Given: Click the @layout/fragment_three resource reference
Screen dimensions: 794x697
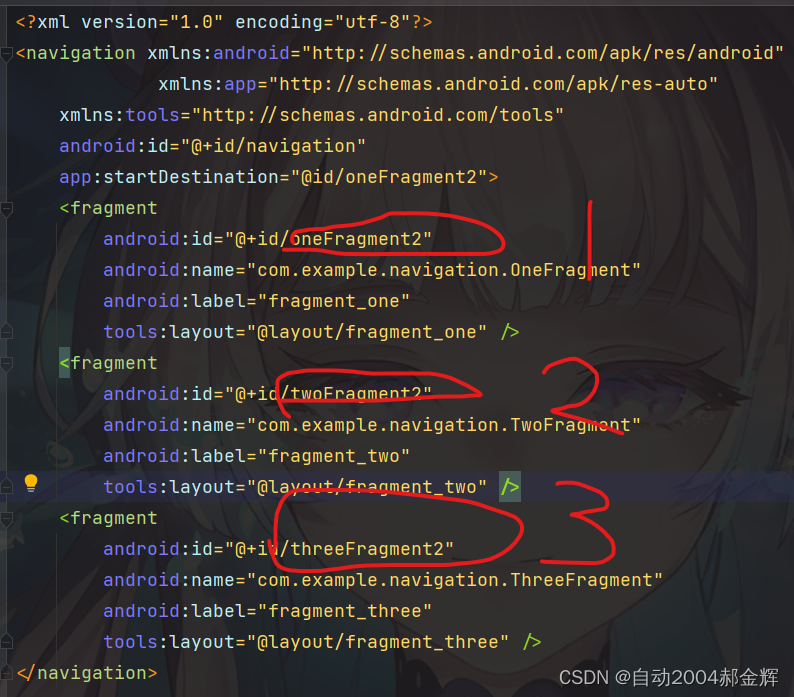Looking at the screenshot, I should coord(378,642).
